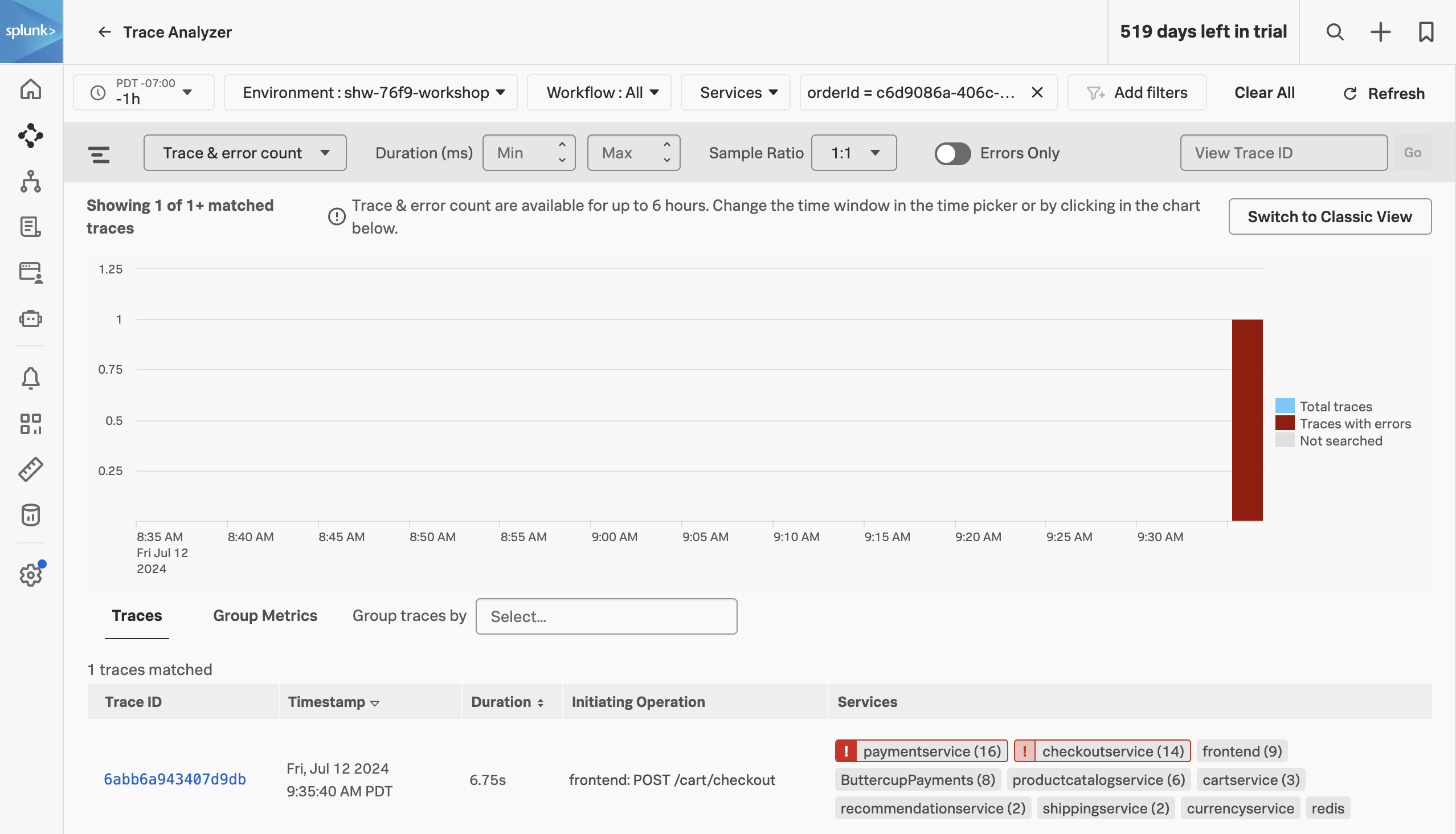The height and width of the screenshot is (834, 1456).
Task: Toggle the Errors Only switch
Action: 953,152
